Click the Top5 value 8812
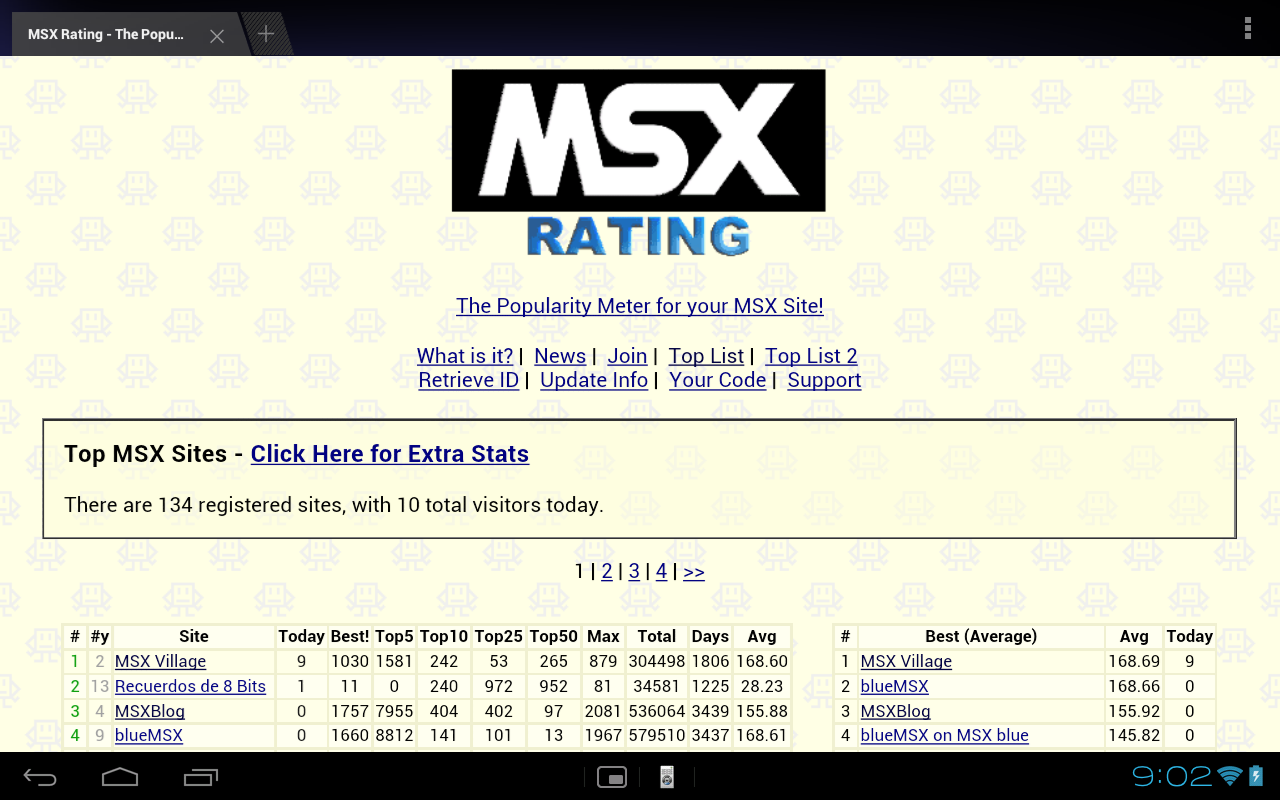This screenshot has height=800, width=1280. tap(394, 735)
